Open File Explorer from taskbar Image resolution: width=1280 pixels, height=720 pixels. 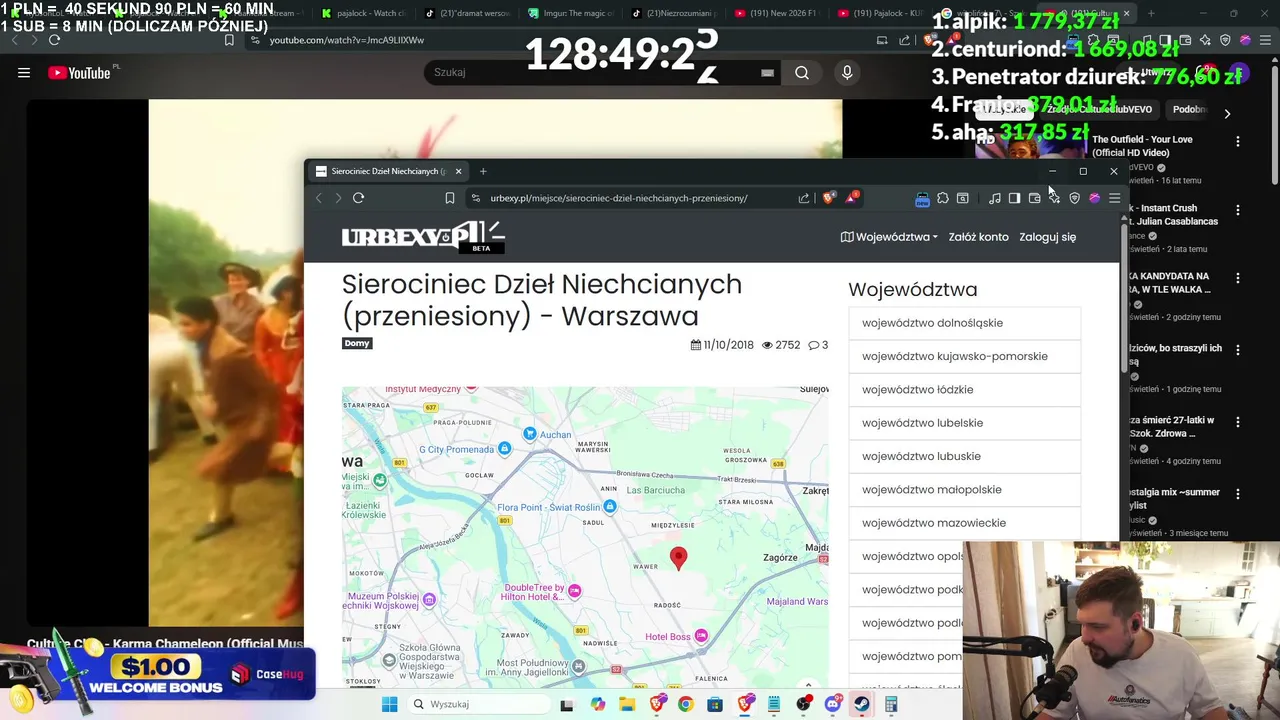[627, 704]
